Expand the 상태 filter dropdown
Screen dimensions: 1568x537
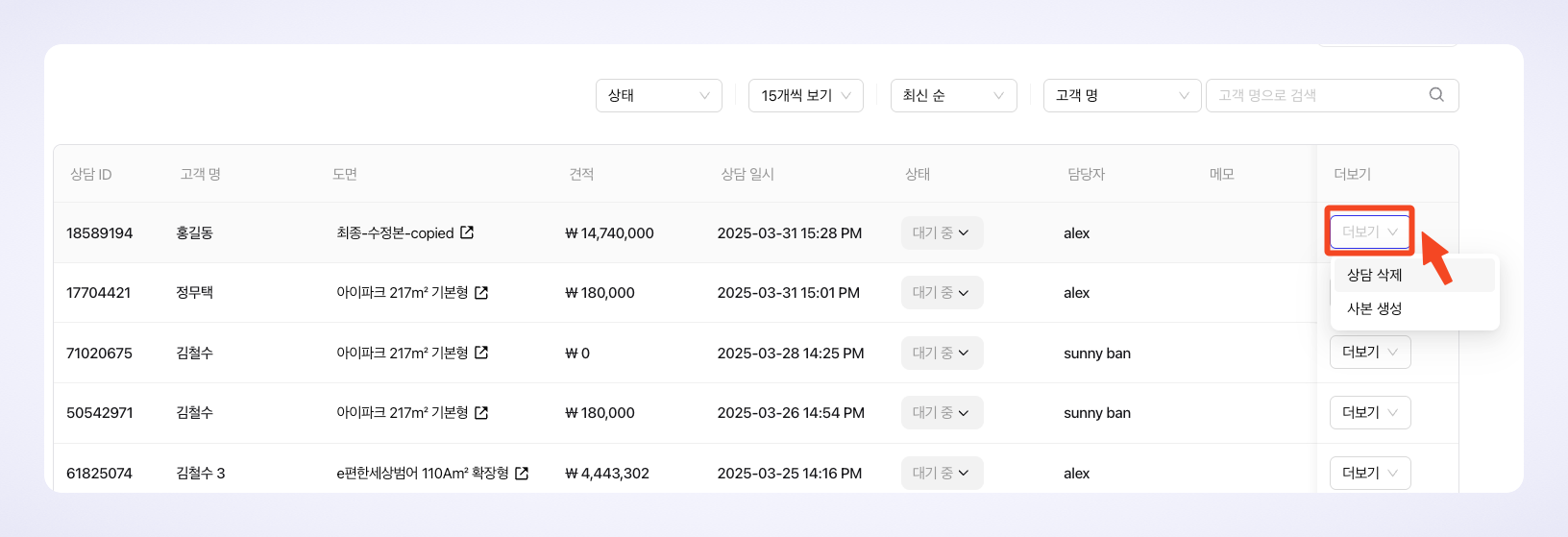(659, 95)
